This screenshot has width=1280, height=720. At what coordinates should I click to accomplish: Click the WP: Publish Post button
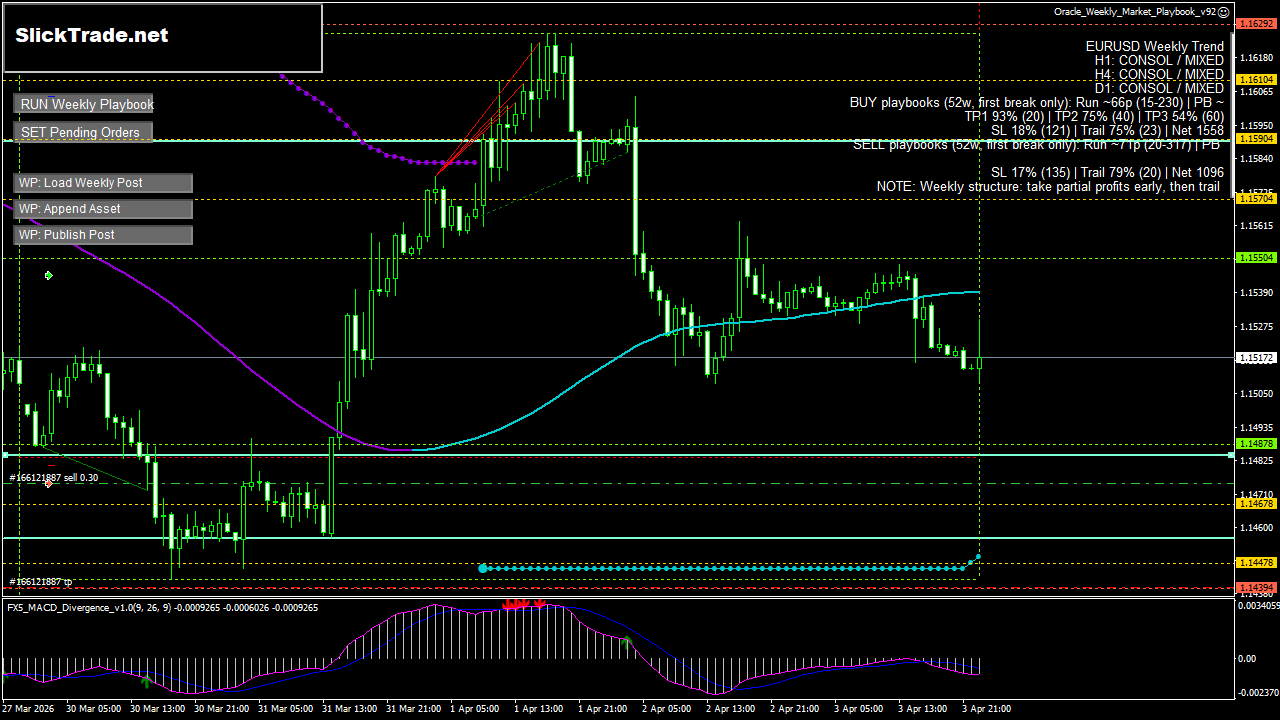[x=103, y=235]
